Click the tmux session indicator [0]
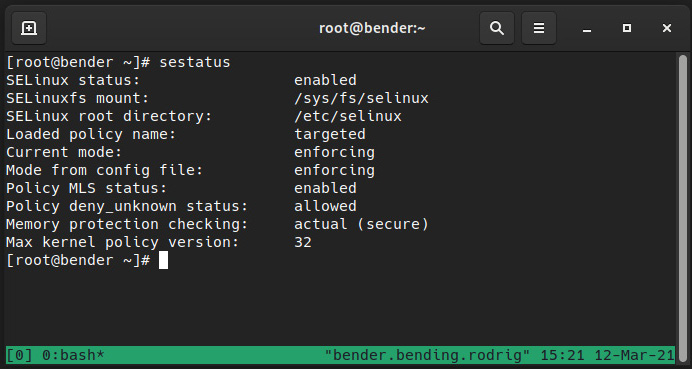The image size is (692, 369). [x=19, y=354]
